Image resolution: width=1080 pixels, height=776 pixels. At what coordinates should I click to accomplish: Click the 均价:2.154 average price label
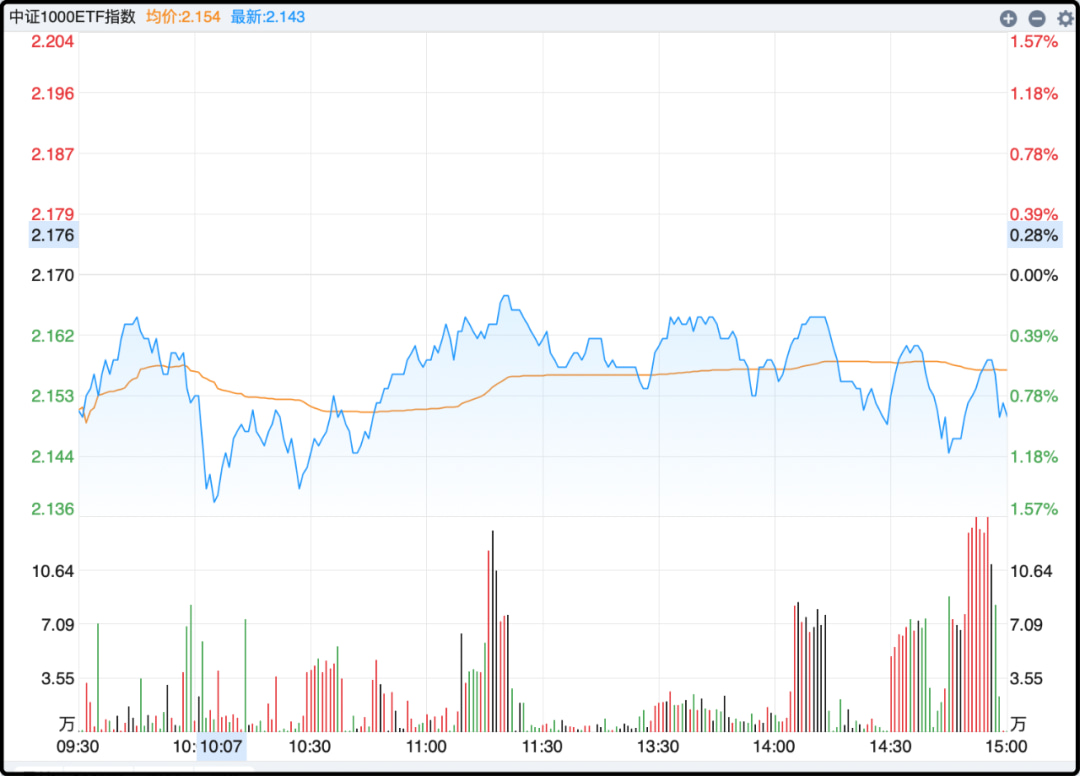(x=183, y=17)
